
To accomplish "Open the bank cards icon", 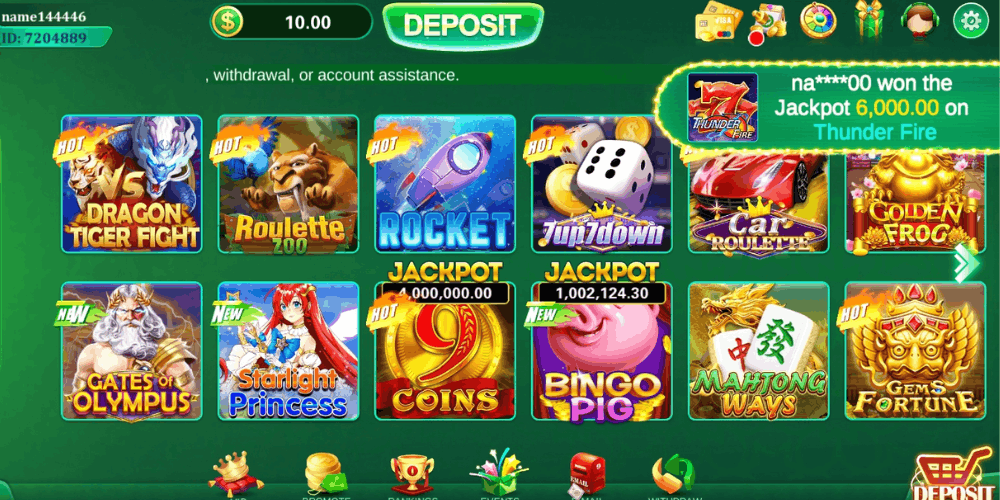I will pyautogui.click(x=717, y=22).
